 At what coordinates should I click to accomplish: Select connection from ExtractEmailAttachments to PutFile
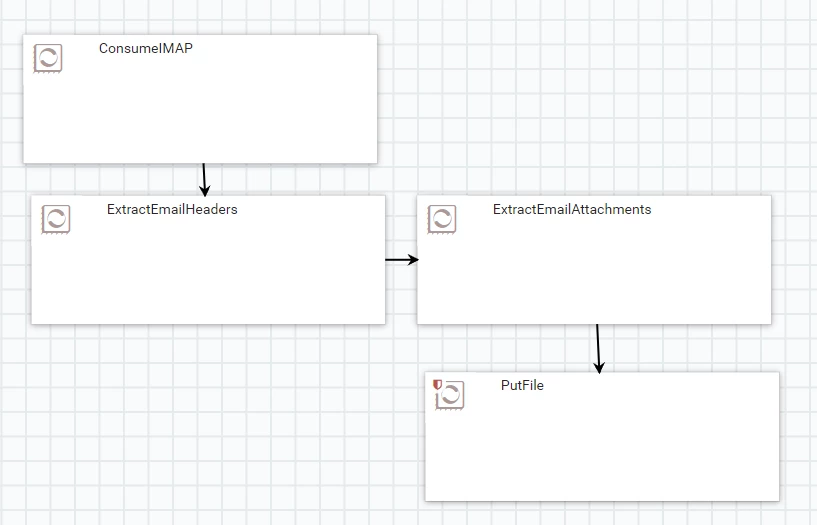[x=598, y=348]
